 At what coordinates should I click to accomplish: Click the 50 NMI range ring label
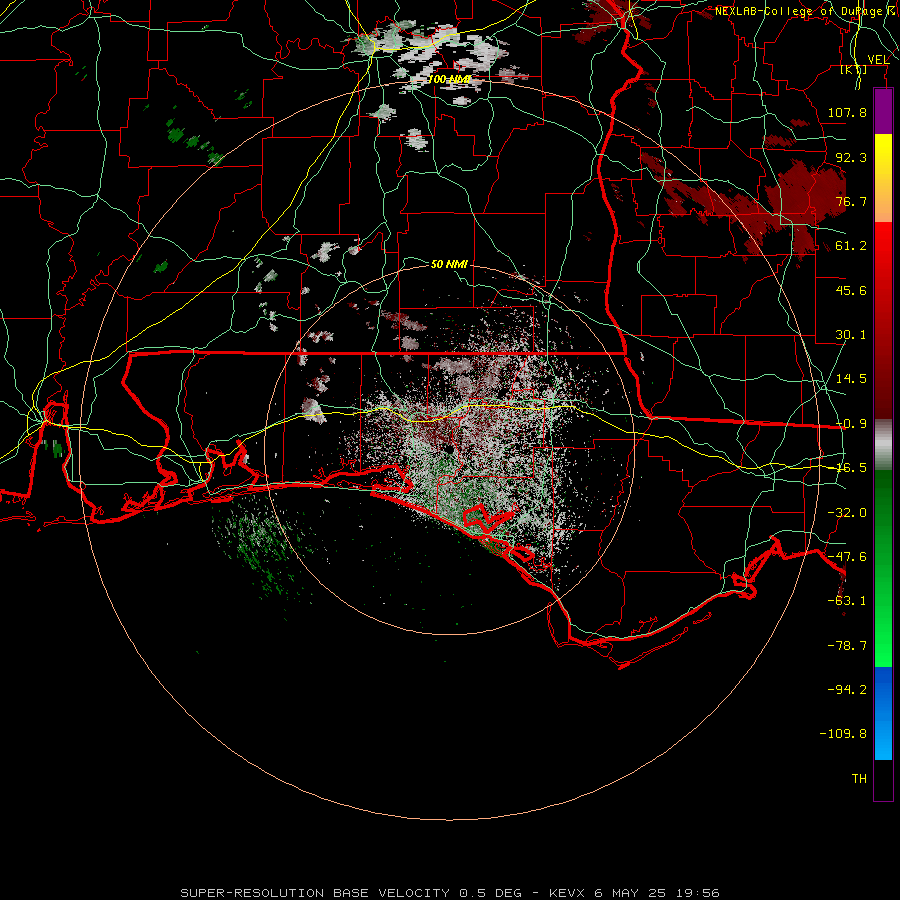[449, 264]
